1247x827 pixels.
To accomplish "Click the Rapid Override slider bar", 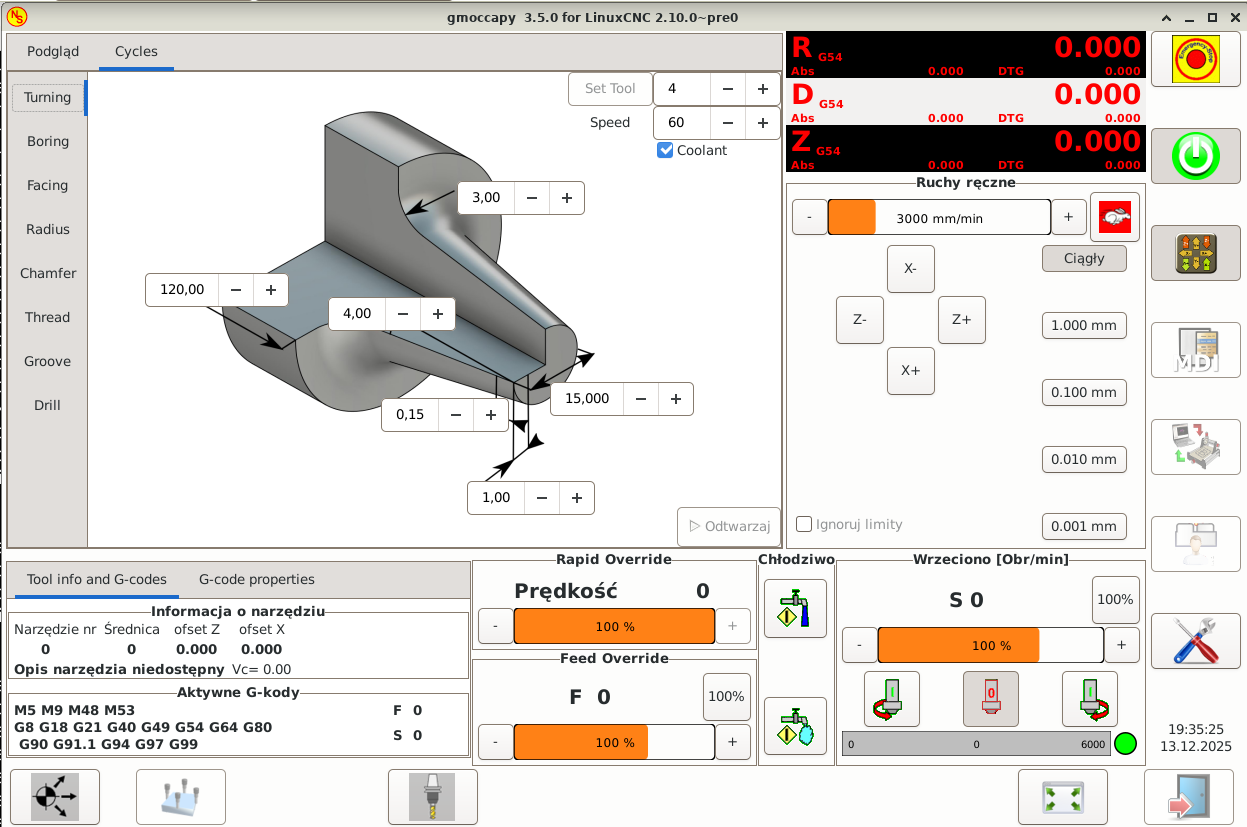I will (614, 627).
